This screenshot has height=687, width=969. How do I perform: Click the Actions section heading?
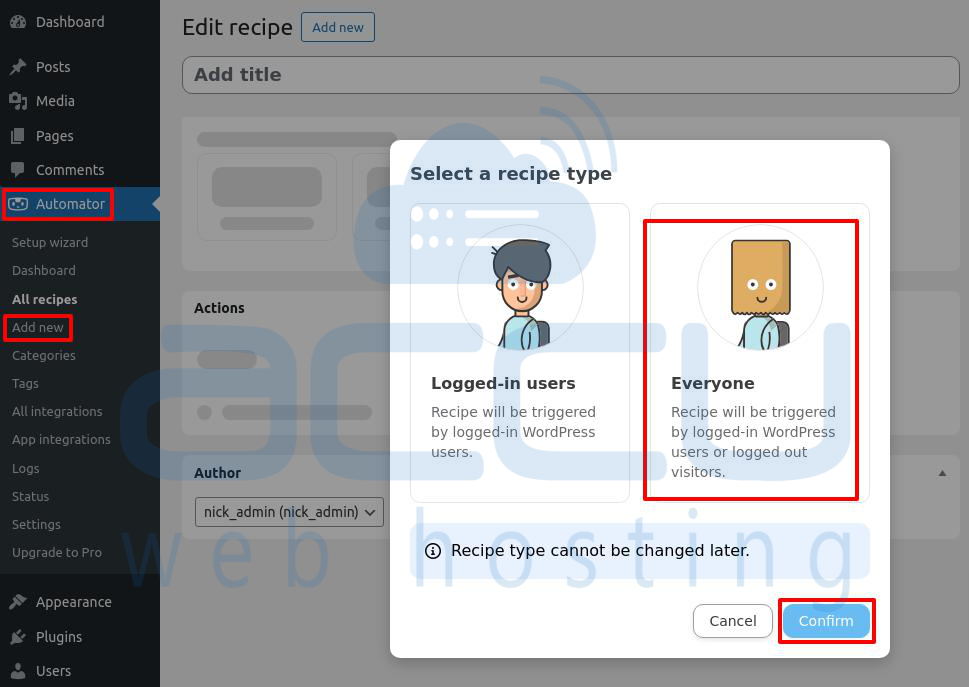tap(219, 308)
